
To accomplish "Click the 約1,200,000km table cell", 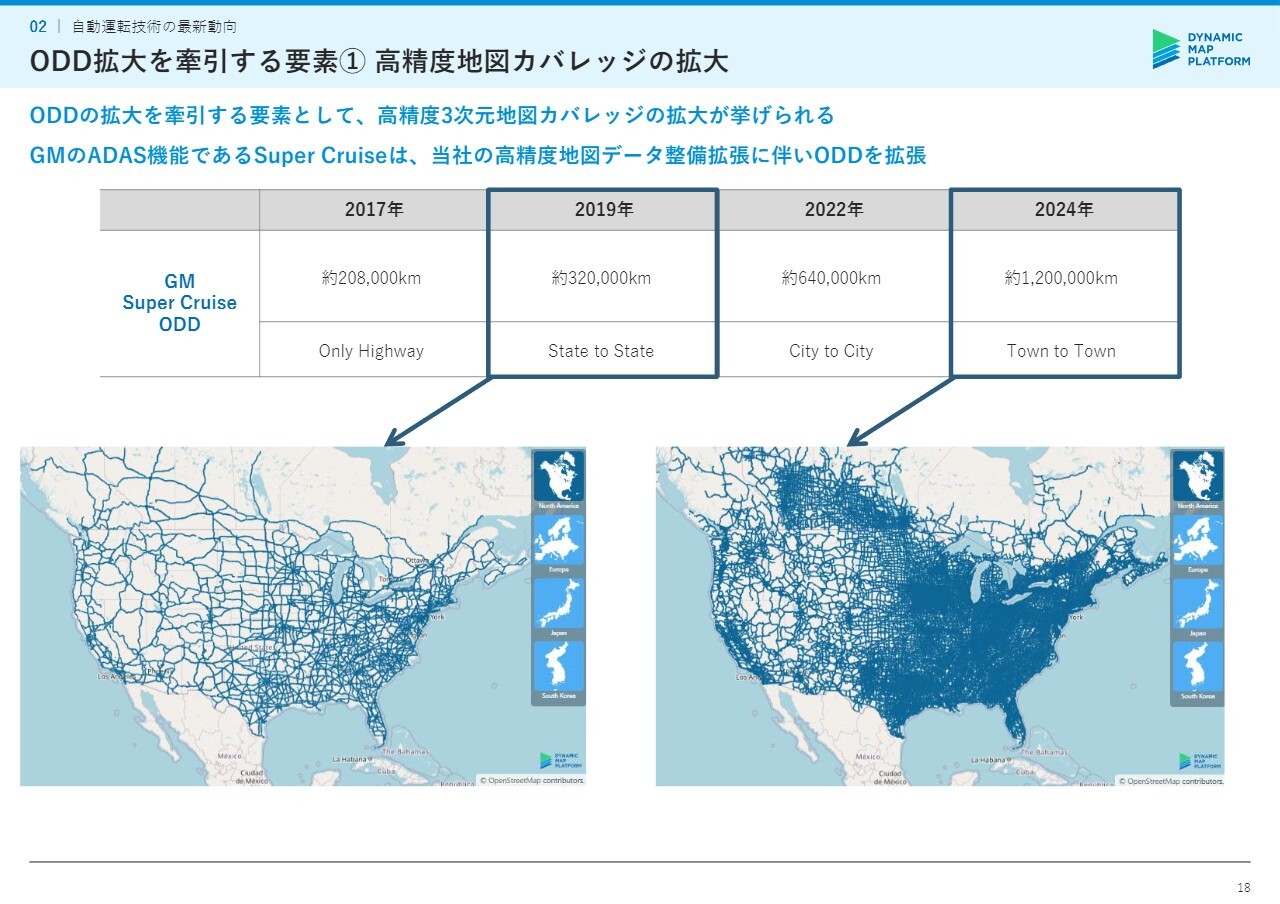I will 1061,278.
